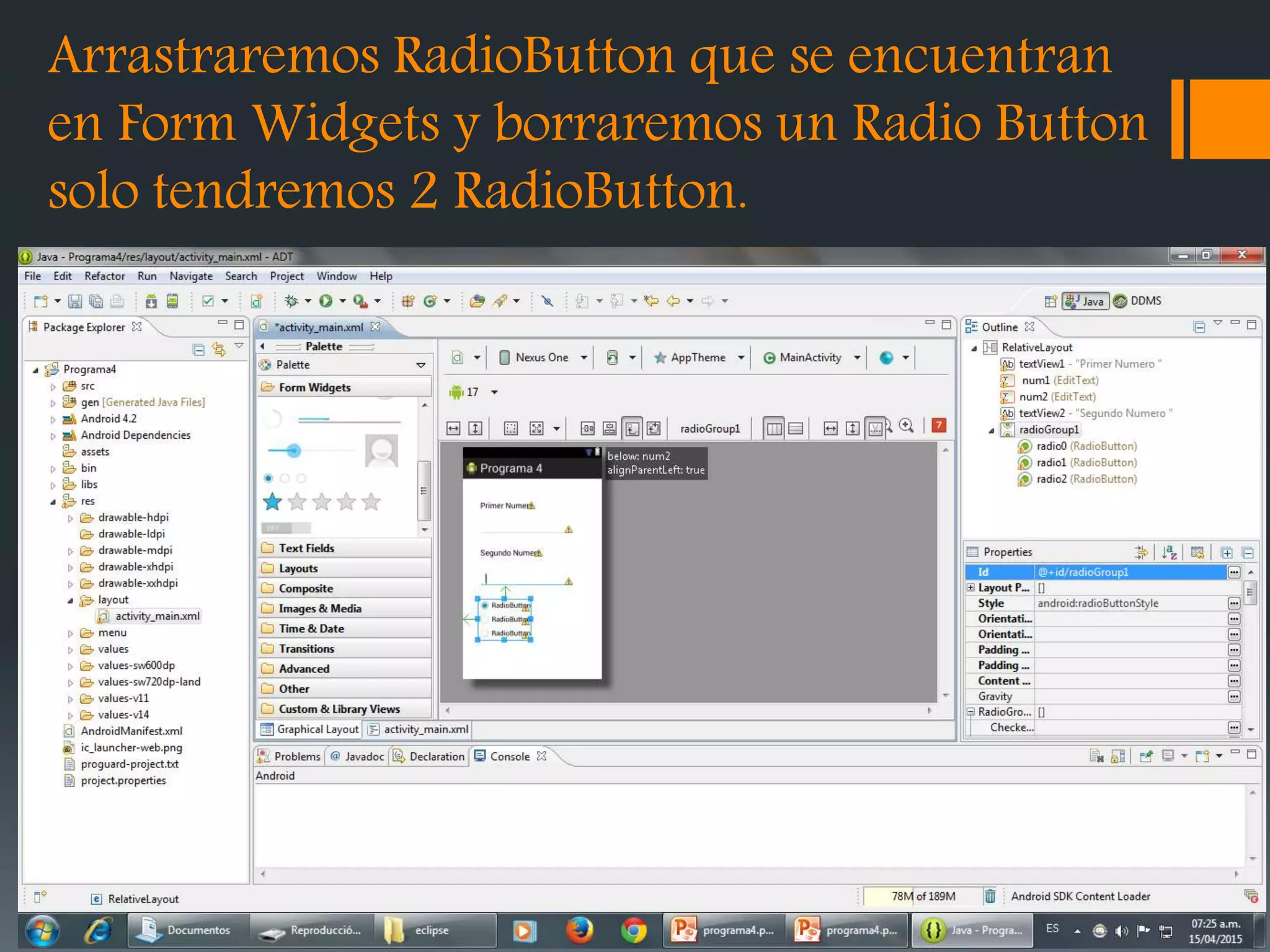Open the Navigate menu
Viewport: 1270px width, 952px height.
click(191, 276)
